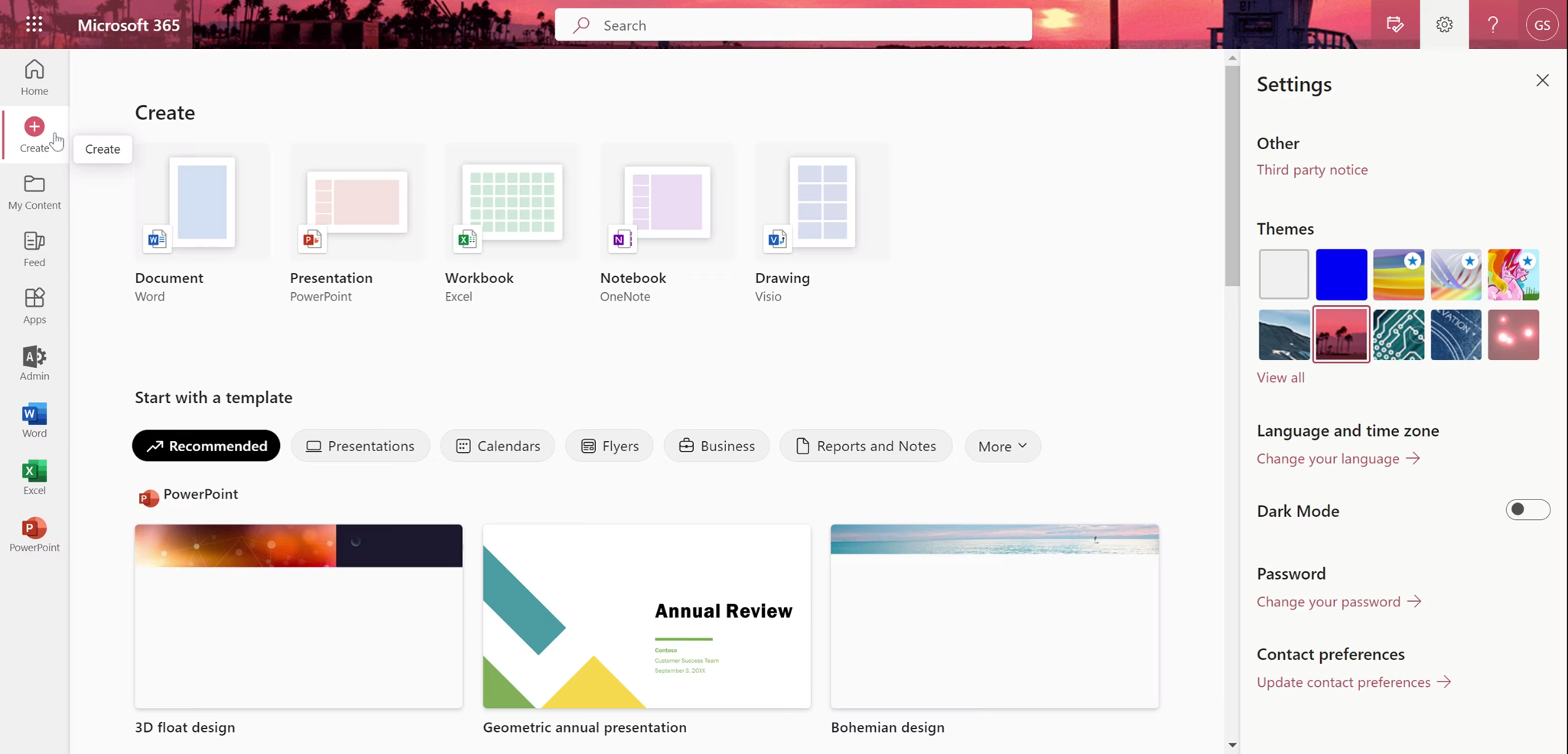Viewport: 1568px width, 754px height.
Task: Choose the pastel ribbons theme swatch
Action: (1456, 274)
